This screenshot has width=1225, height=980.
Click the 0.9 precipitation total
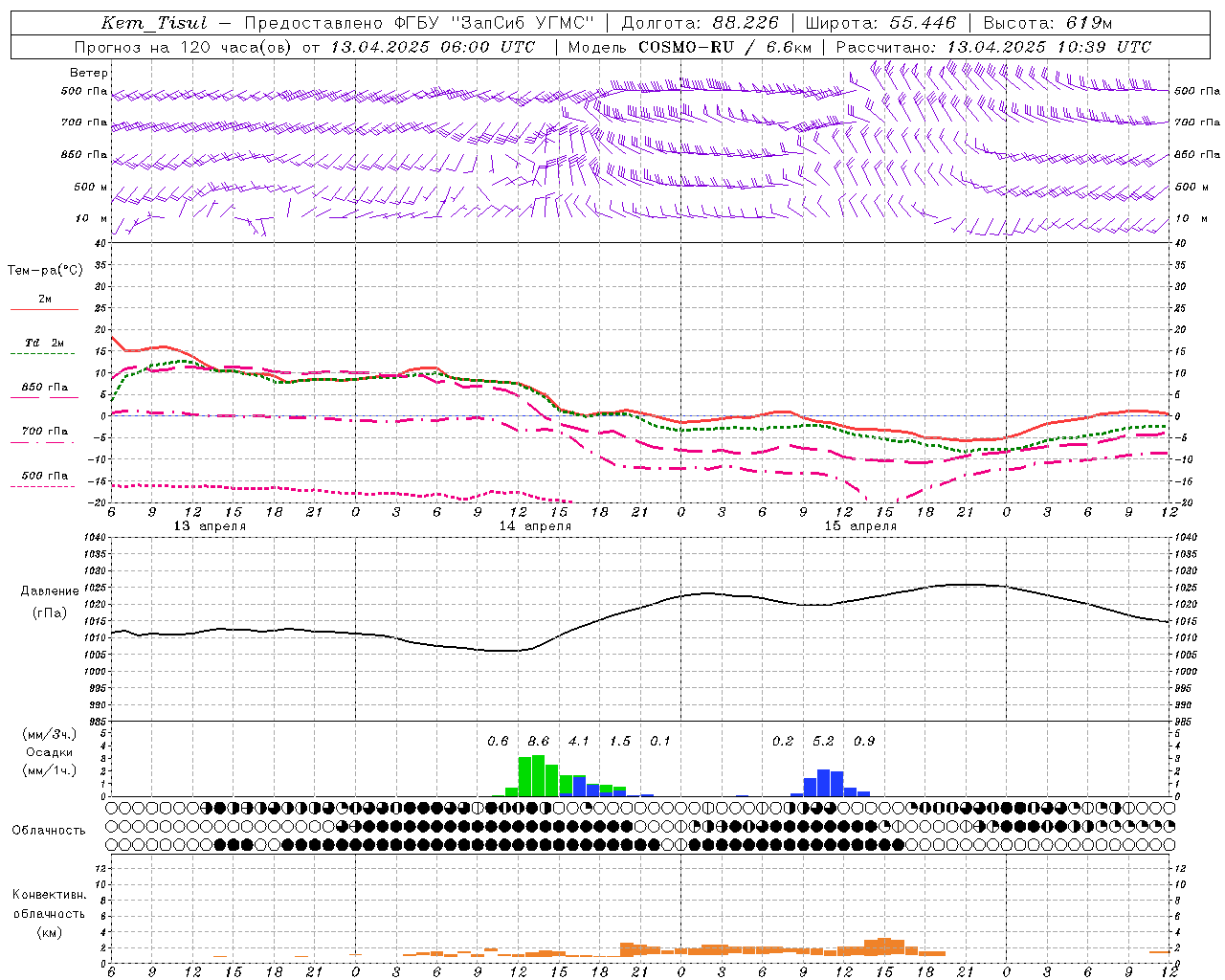pyautogui.click(x=864, y=741)
